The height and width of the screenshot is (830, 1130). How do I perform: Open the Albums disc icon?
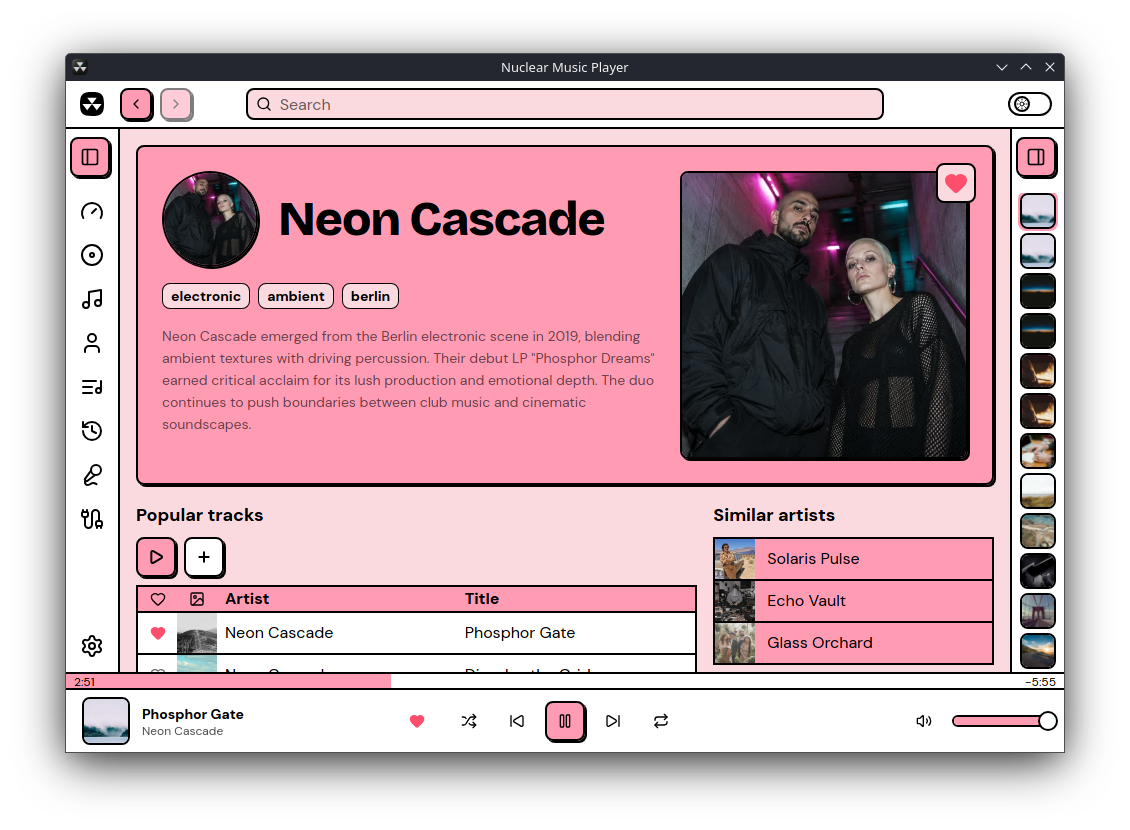[92, 255]
